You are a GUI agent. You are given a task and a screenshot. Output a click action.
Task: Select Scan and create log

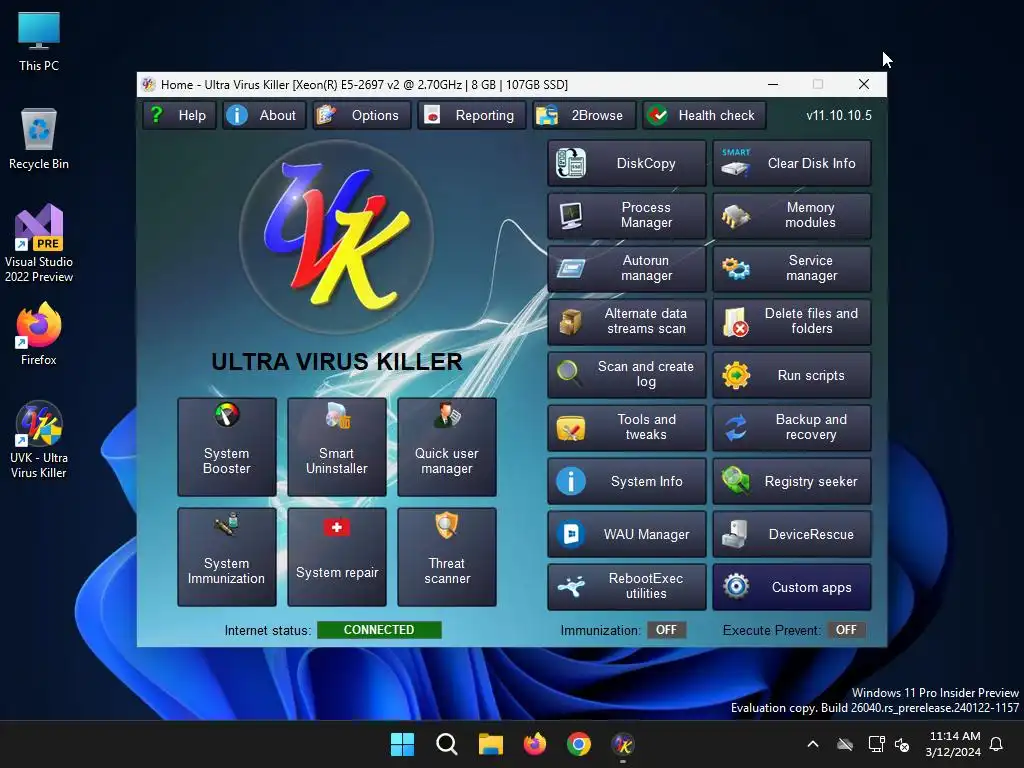click(x=627, y=375)
